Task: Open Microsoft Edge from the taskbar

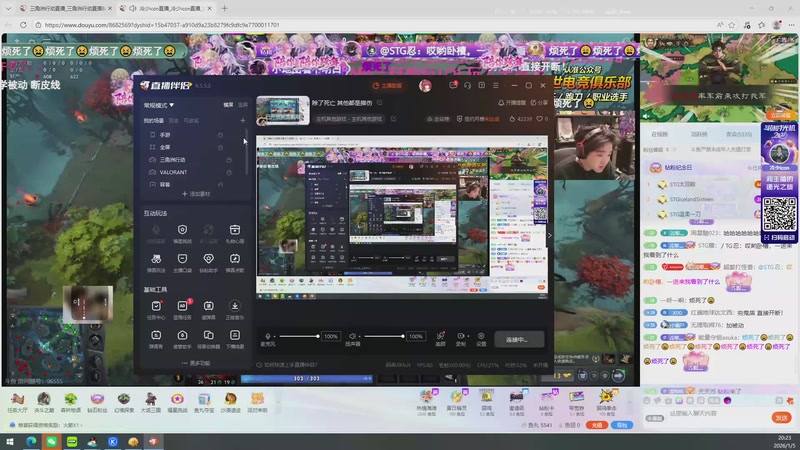Action: coord(31,442)
